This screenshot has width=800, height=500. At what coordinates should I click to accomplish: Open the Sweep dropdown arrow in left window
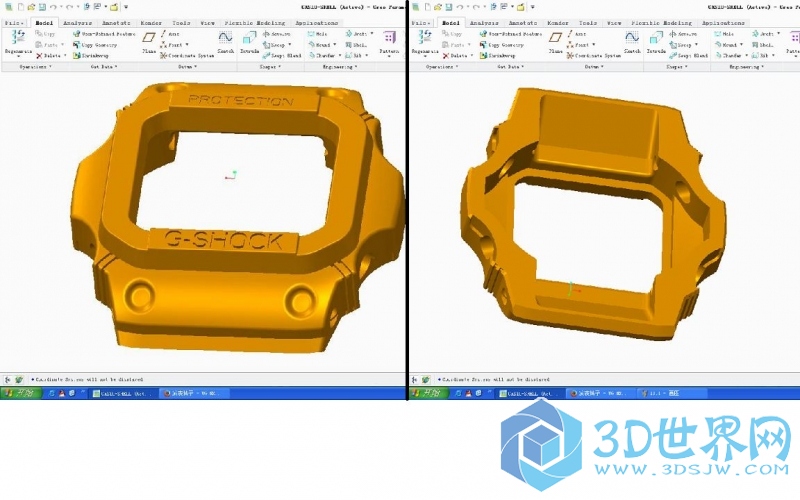(289, 45)
